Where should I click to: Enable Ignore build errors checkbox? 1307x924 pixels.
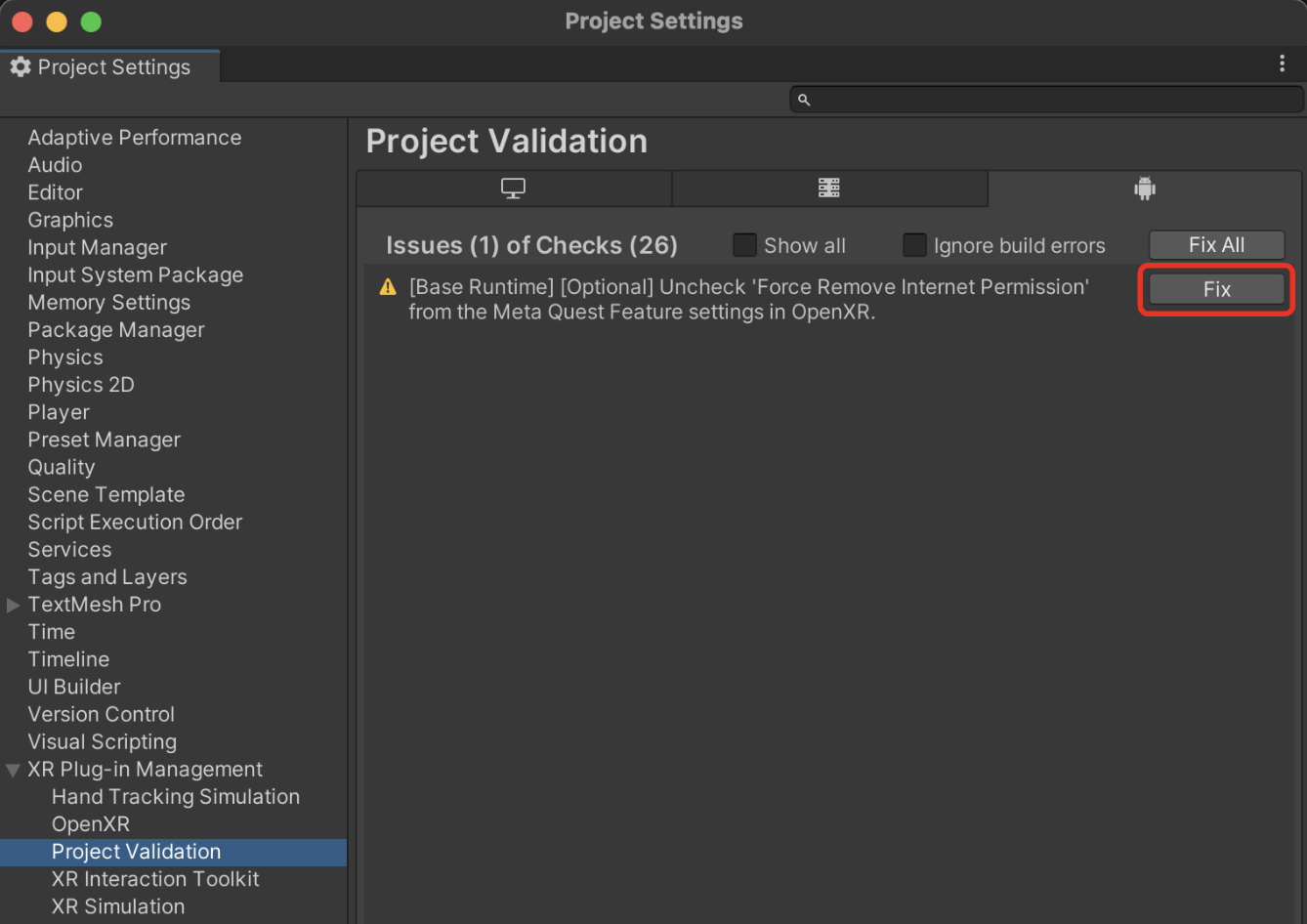[914, 244]
